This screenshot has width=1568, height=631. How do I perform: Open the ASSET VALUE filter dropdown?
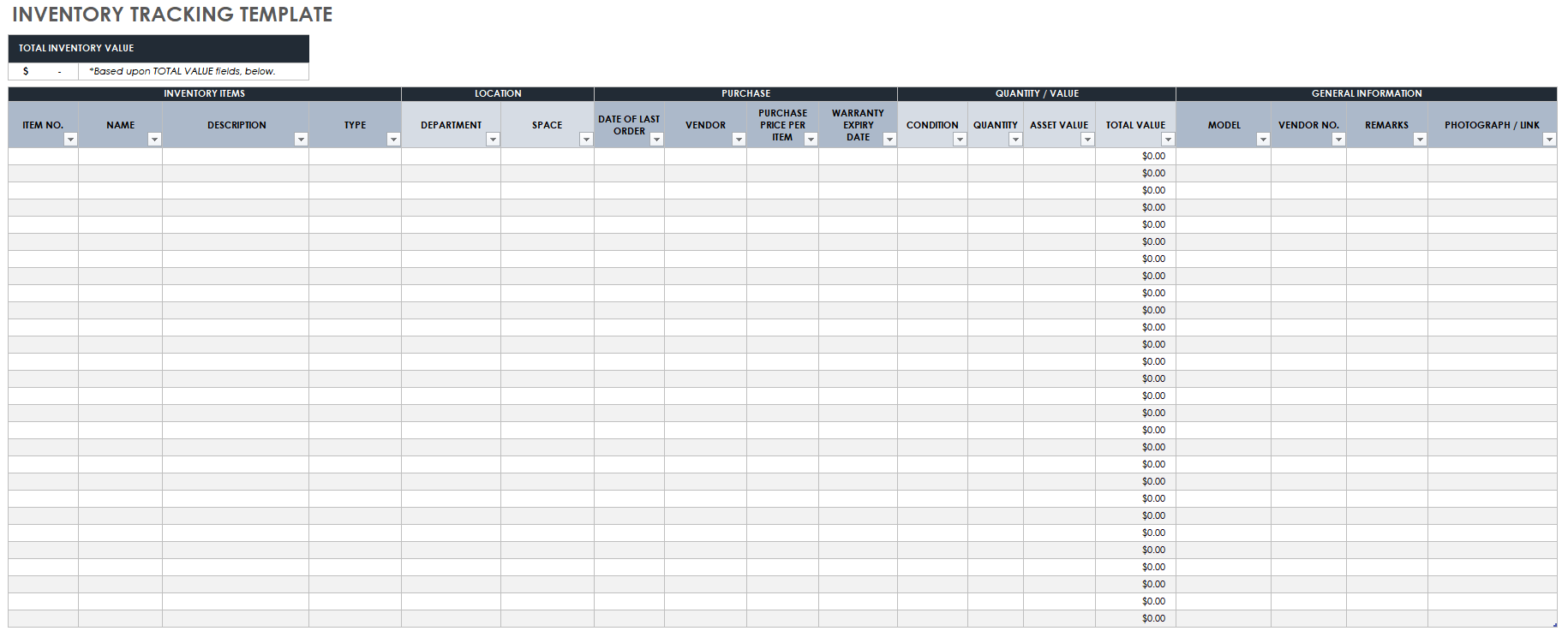tap(1087, 140)
